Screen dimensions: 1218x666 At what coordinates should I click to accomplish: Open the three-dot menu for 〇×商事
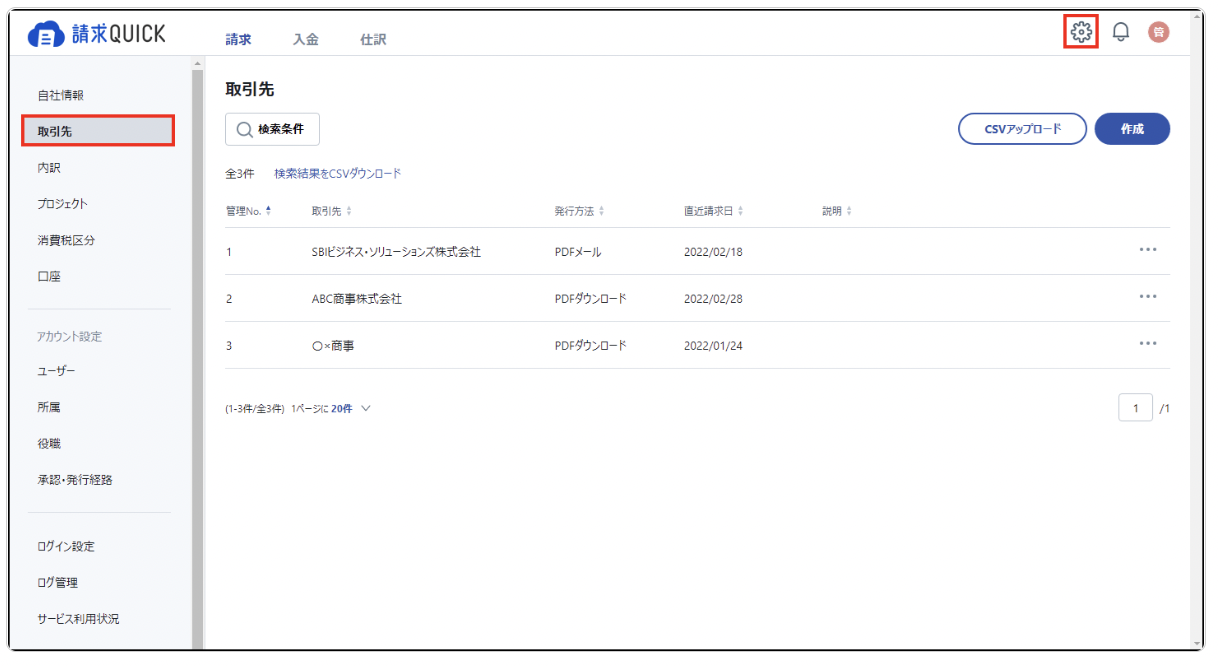1148,345
